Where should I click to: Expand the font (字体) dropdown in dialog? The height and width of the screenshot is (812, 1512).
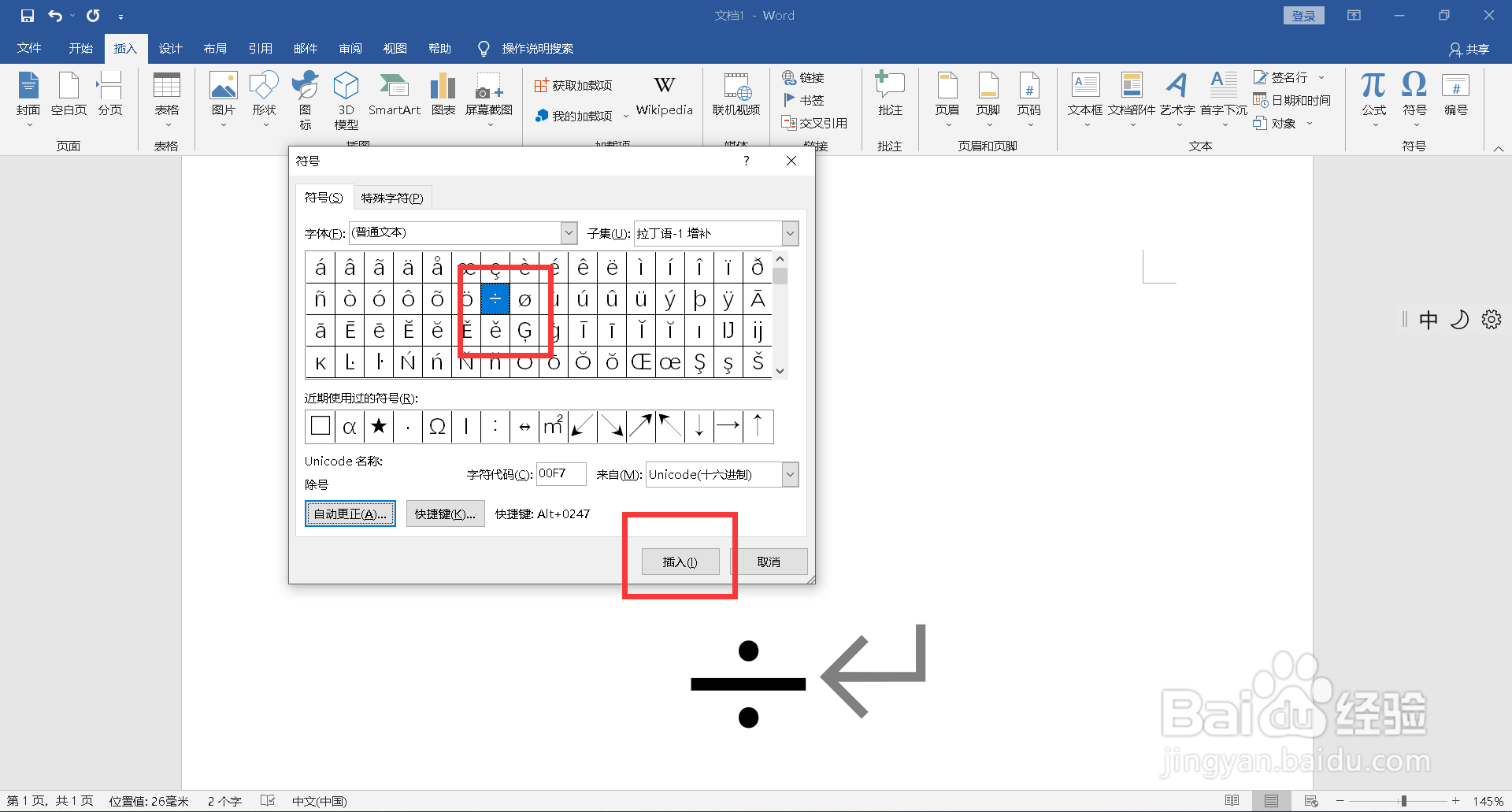[x=569, y=233]
